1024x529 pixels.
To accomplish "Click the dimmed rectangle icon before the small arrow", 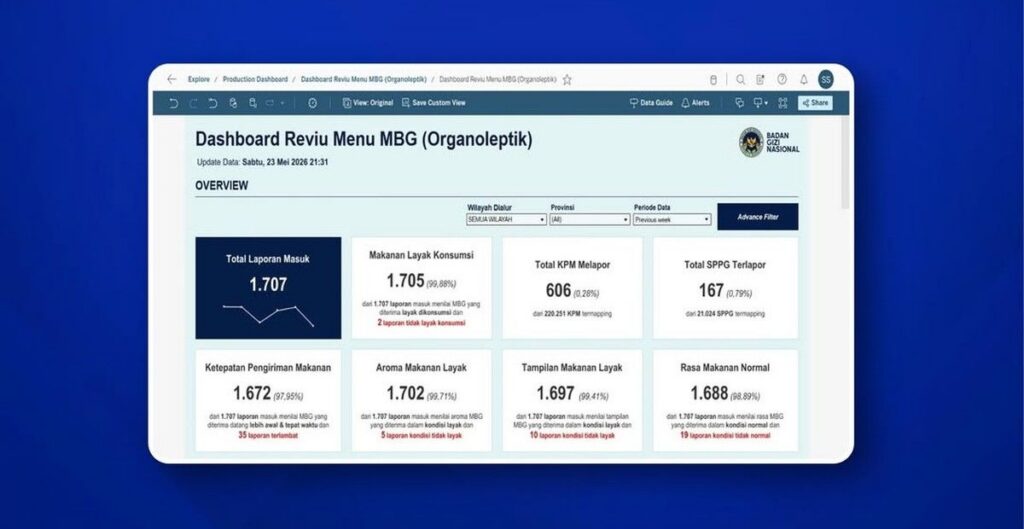I will [x=270, y=103].
